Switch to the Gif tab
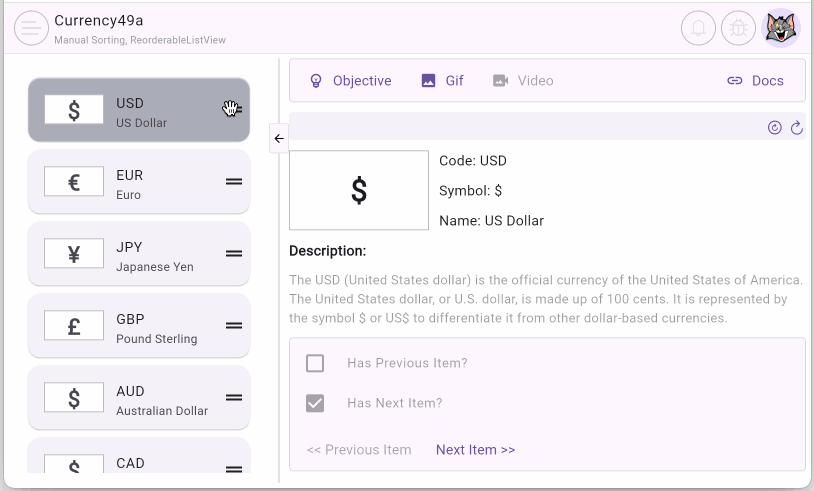Viewport: 814px width, 491px height. (442, 81)
